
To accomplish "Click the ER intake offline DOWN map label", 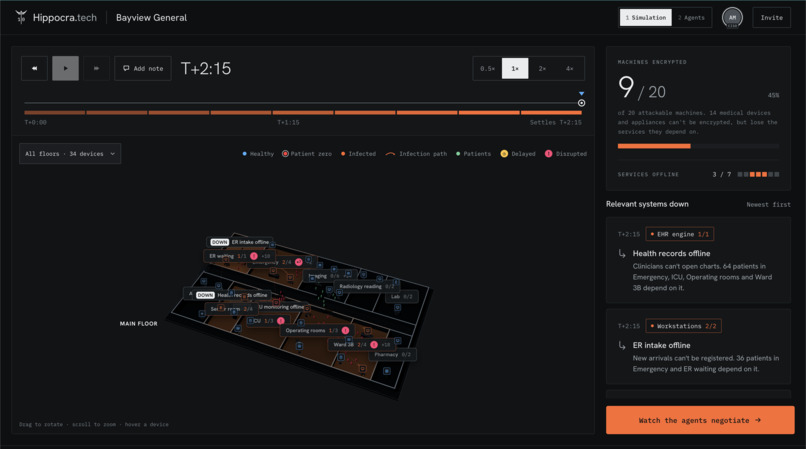I will pos(240,242).
